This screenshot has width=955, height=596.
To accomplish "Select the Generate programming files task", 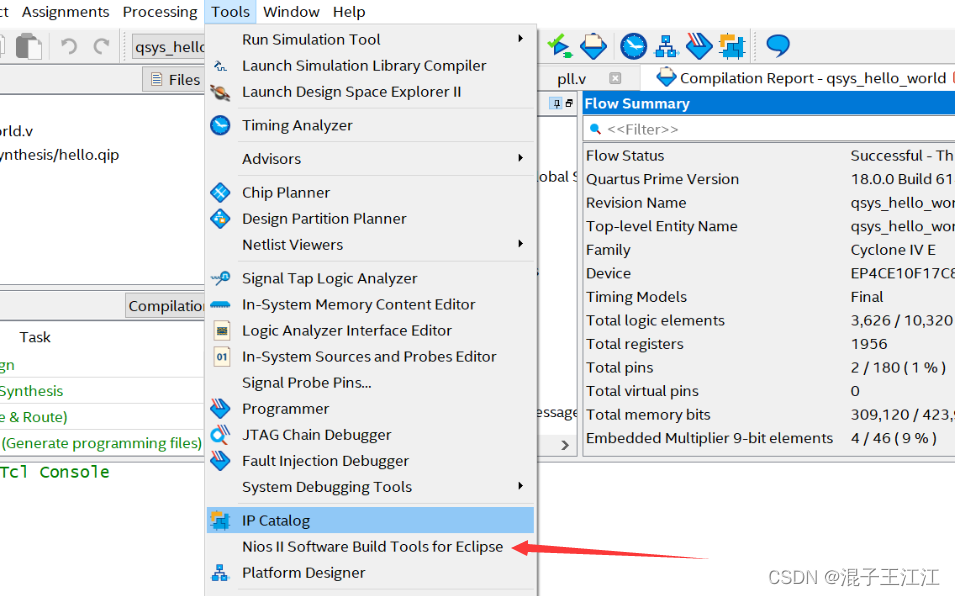I will pyautogui.click(x=102, y=443).
